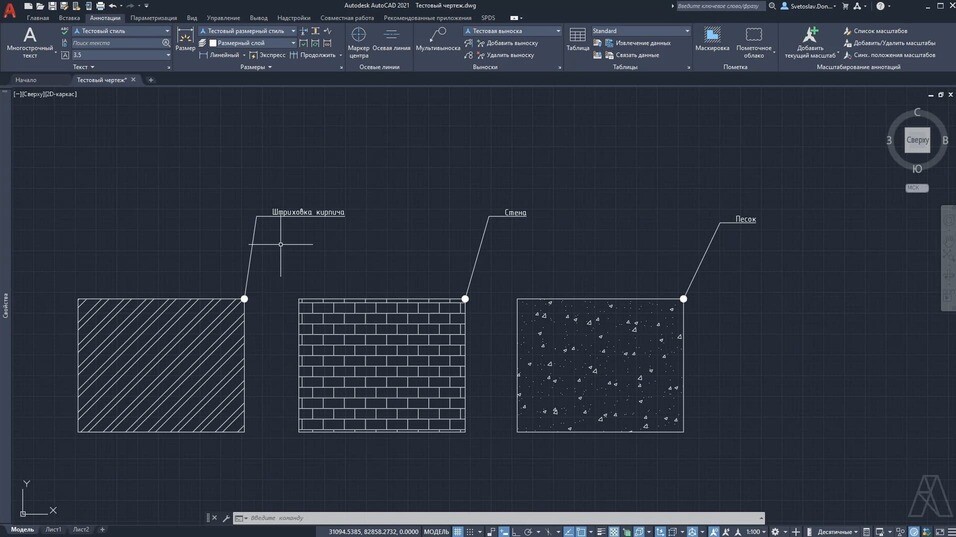Image resolution: width=956 pixels, height=537 pixels.
Task: Click the text search magnifier icon
Action: [166, 43]
